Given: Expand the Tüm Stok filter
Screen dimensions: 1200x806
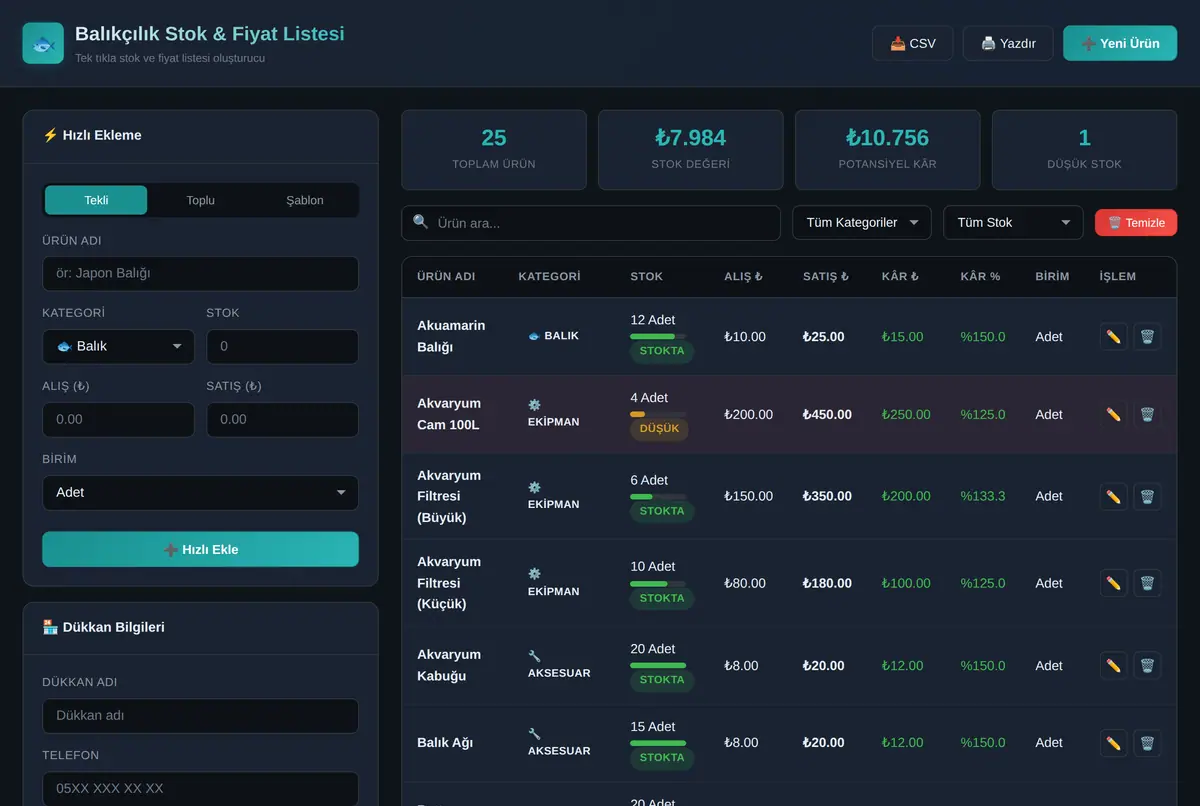Looking at the screenshot, I should point(1013,222).
